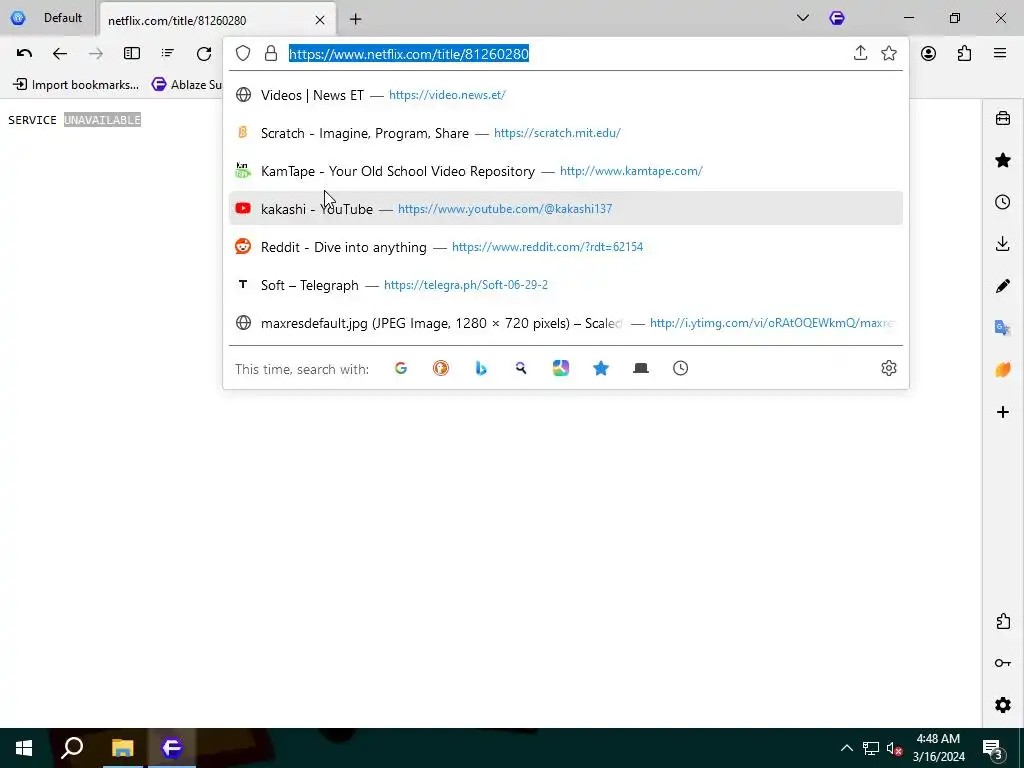
Task: Choose the kakashi - YouTube suggestion
Action: 566,208
